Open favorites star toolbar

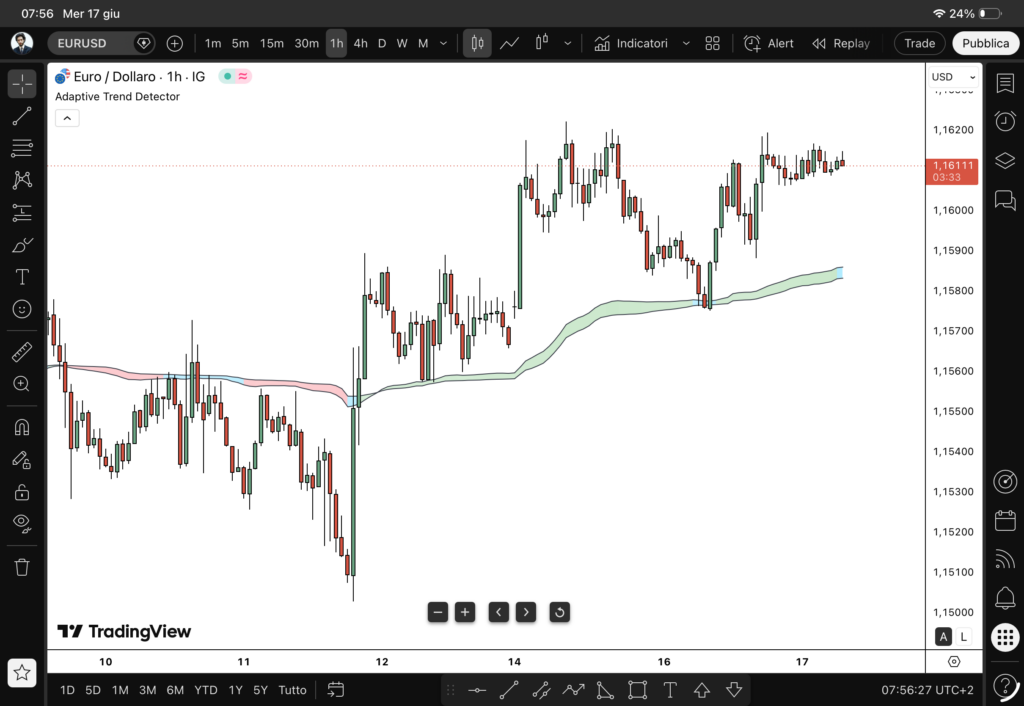pyautogui.click(x=22, y=672)
